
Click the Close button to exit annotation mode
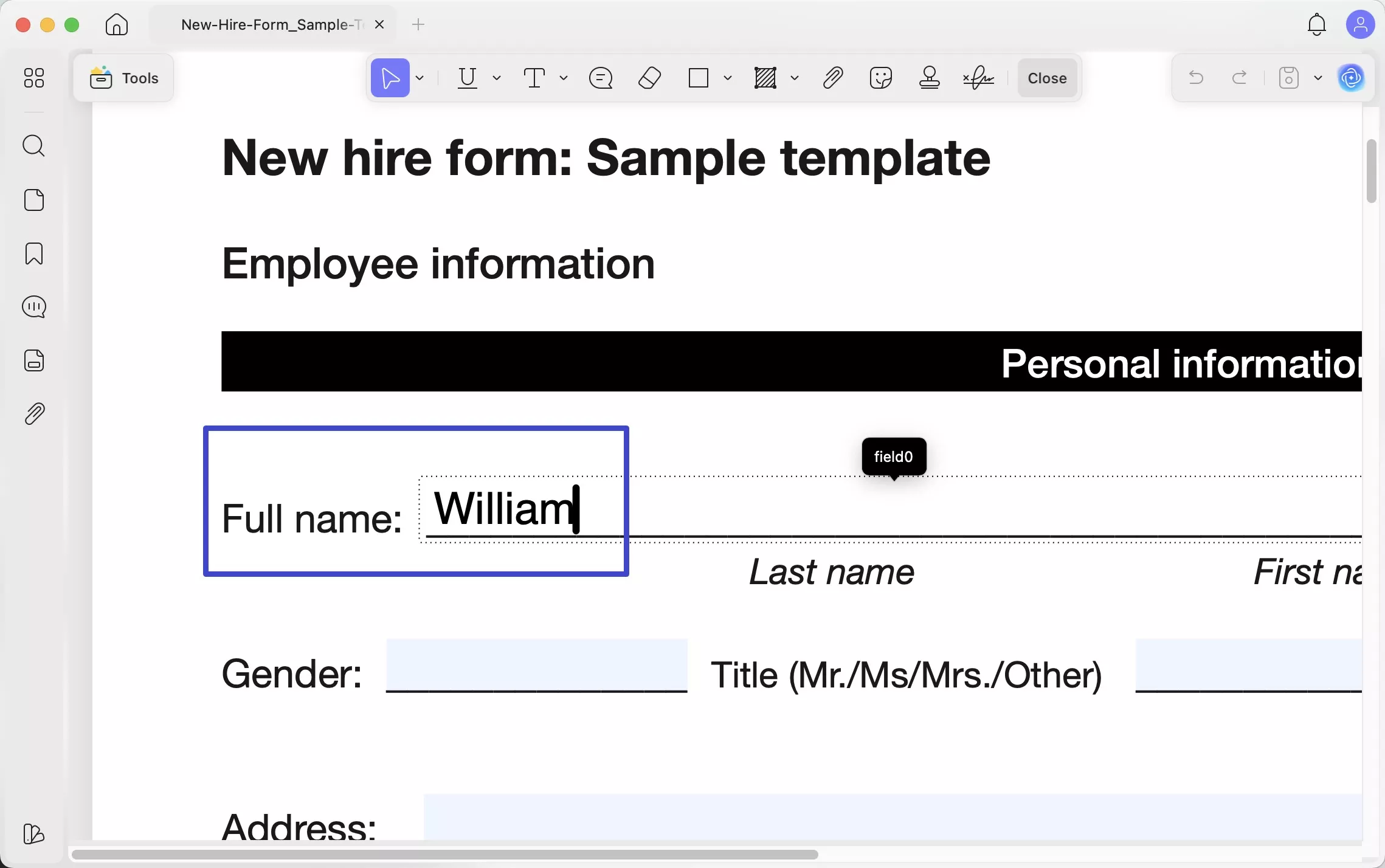pos(1047,78)
